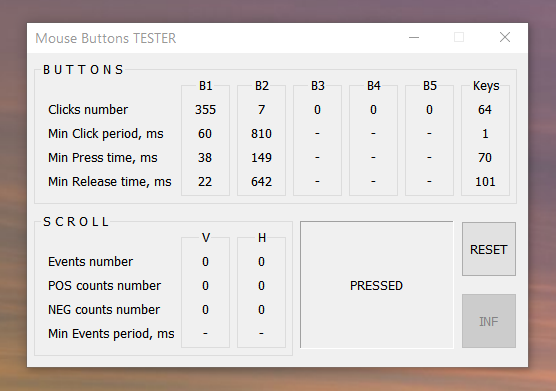This screenshot has width=556, height=391.
Task: Click B1 min press time 38
Action: (205, 157)
